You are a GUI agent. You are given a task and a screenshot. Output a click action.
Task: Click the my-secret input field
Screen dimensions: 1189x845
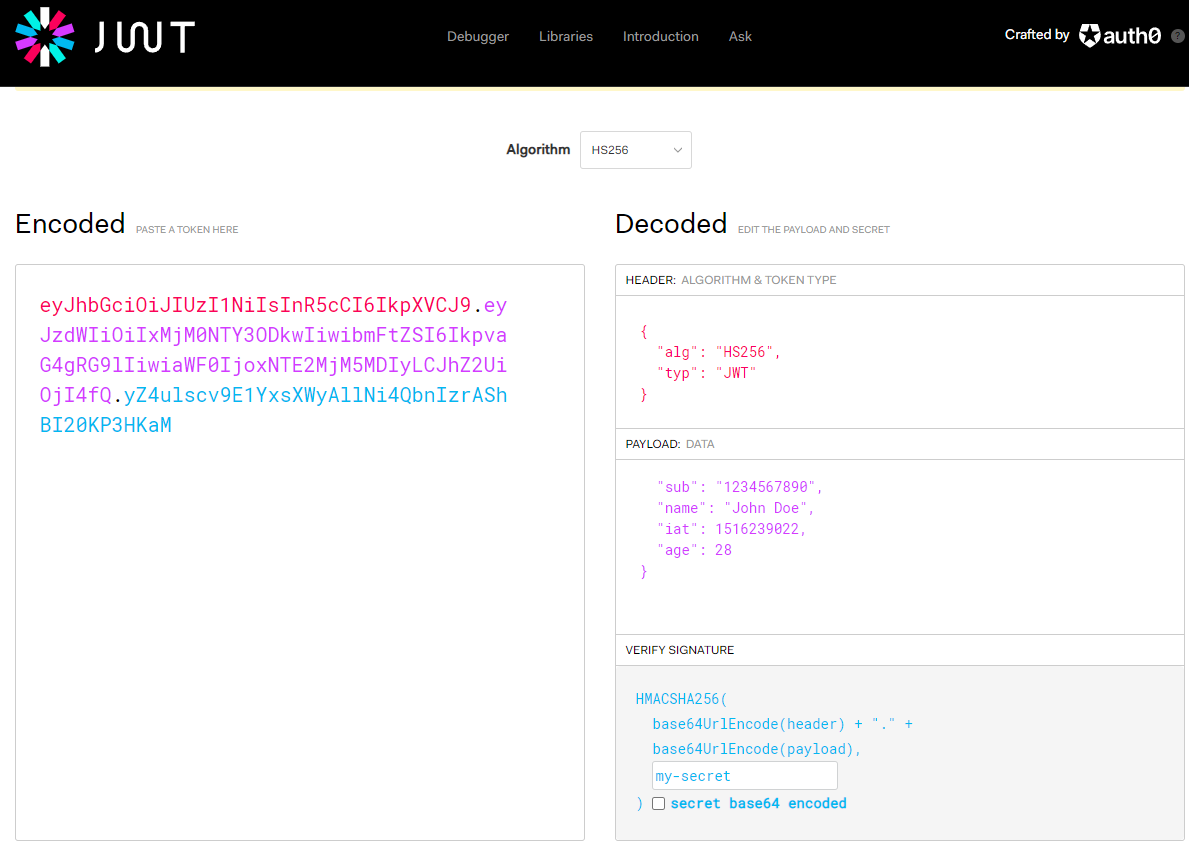coord(745,776)
